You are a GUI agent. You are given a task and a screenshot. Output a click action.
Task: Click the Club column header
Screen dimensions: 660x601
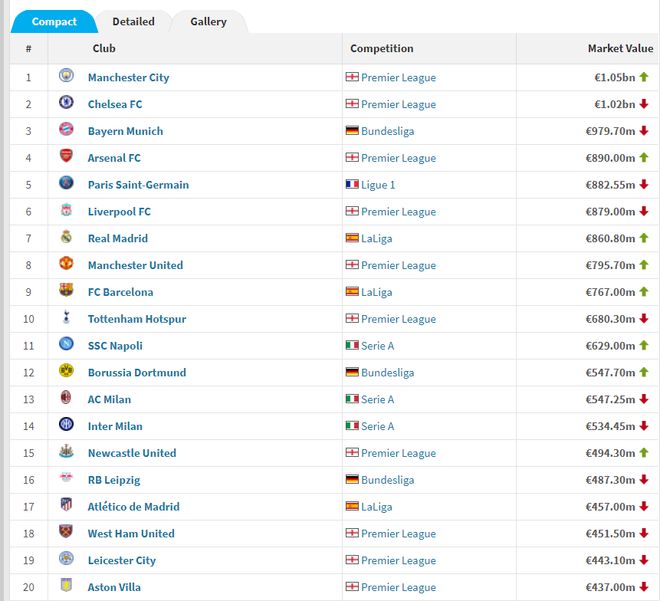coord(104,48)
